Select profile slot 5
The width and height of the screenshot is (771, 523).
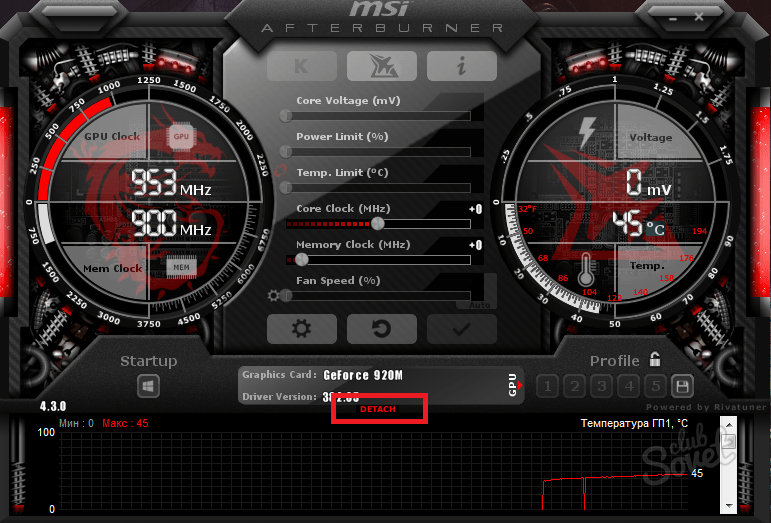tap(655, 386)
